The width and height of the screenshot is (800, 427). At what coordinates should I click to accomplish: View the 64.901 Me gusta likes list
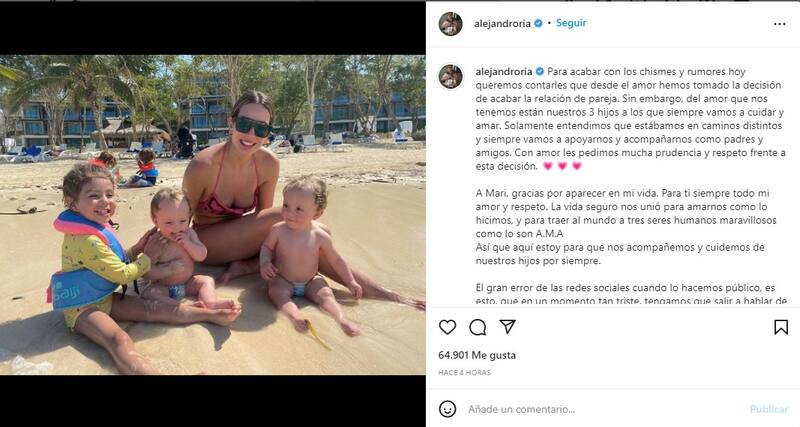[x=477, y=355]
